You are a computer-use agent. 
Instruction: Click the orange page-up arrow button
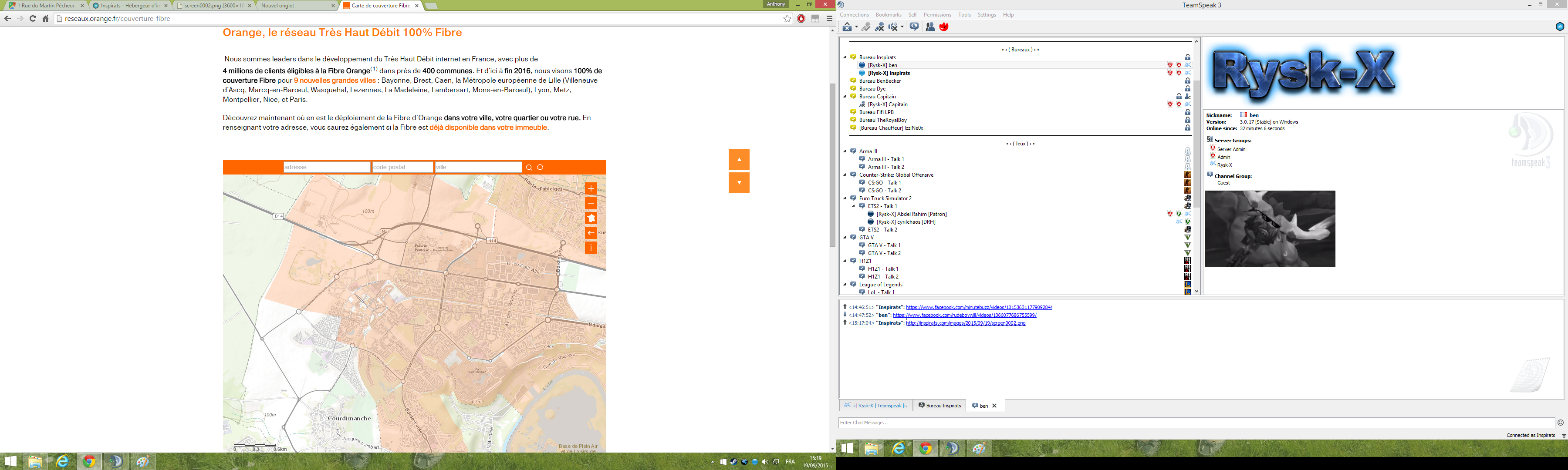click(739, 159)
